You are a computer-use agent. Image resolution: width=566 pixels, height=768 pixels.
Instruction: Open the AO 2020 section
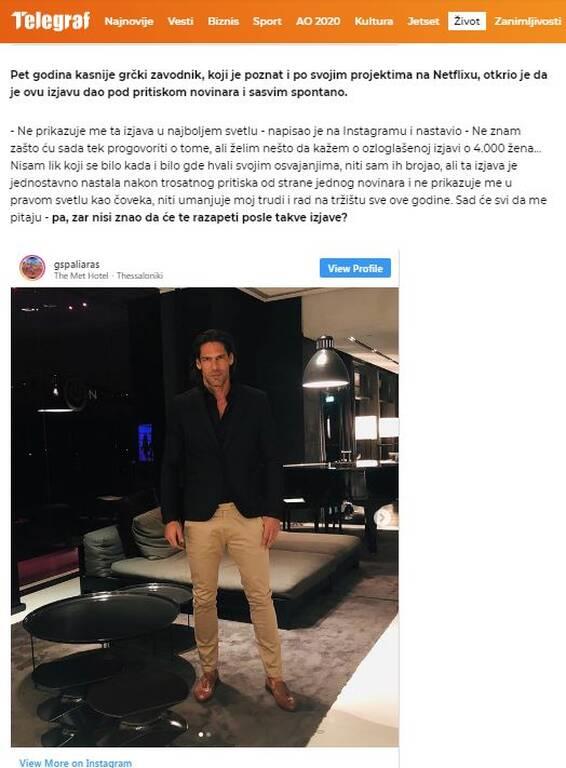(318, 22)
